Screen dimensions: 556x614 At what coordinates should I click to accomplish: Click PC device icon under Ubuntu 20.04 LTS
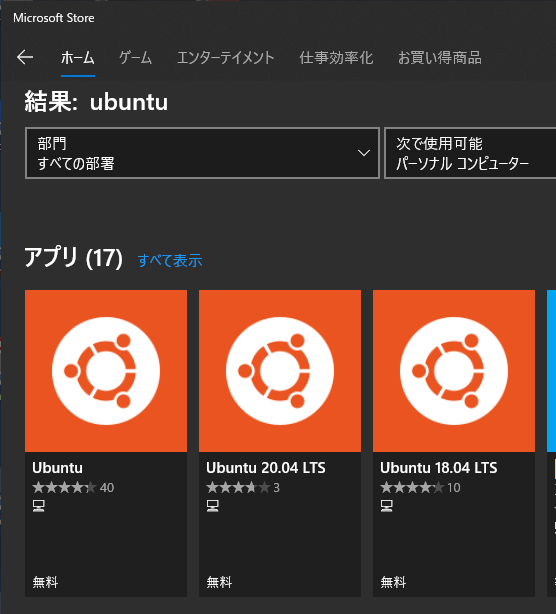213,506
